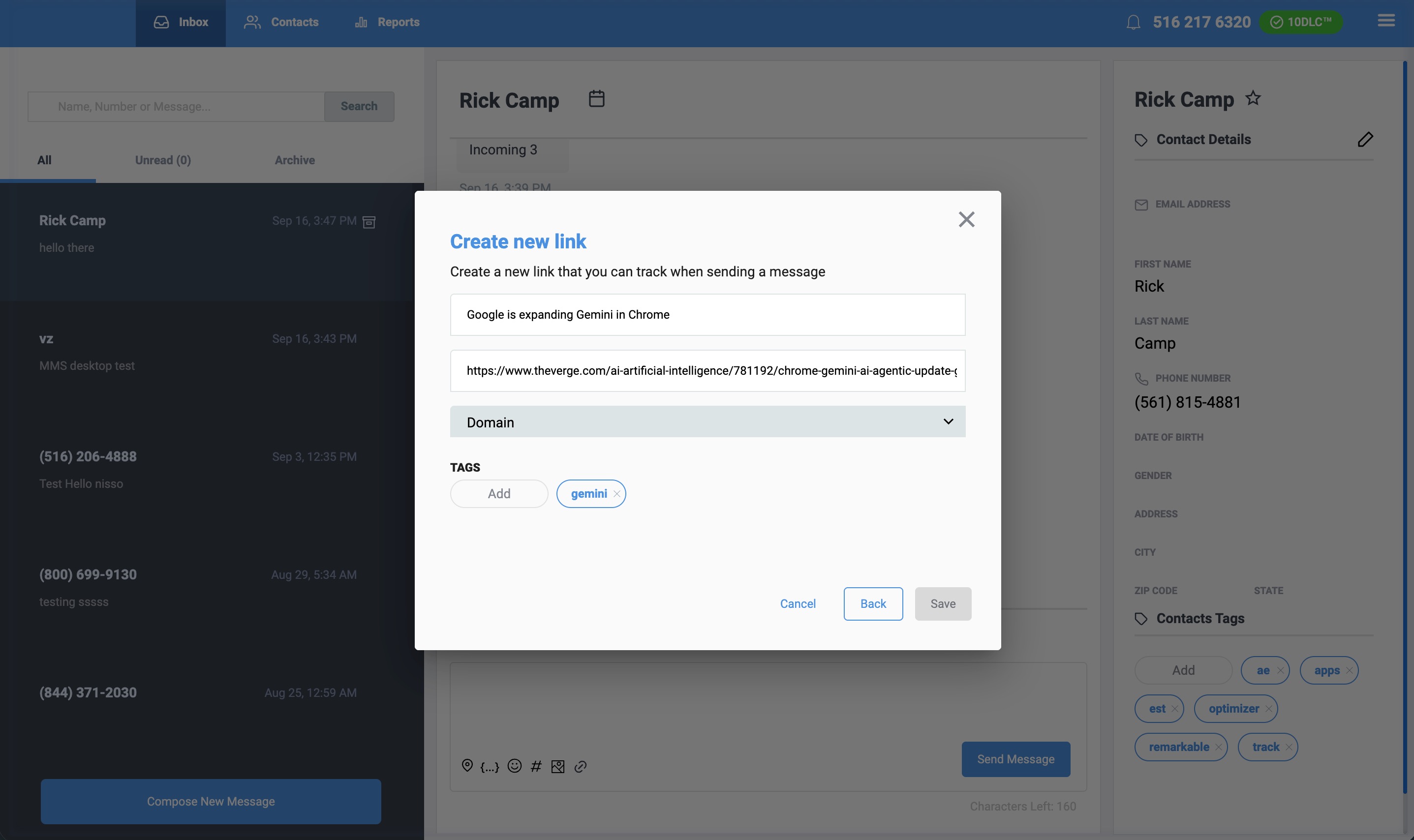1414x840 pixels.
Task: Click the email address envelope icon
Action: [1141, 205]
